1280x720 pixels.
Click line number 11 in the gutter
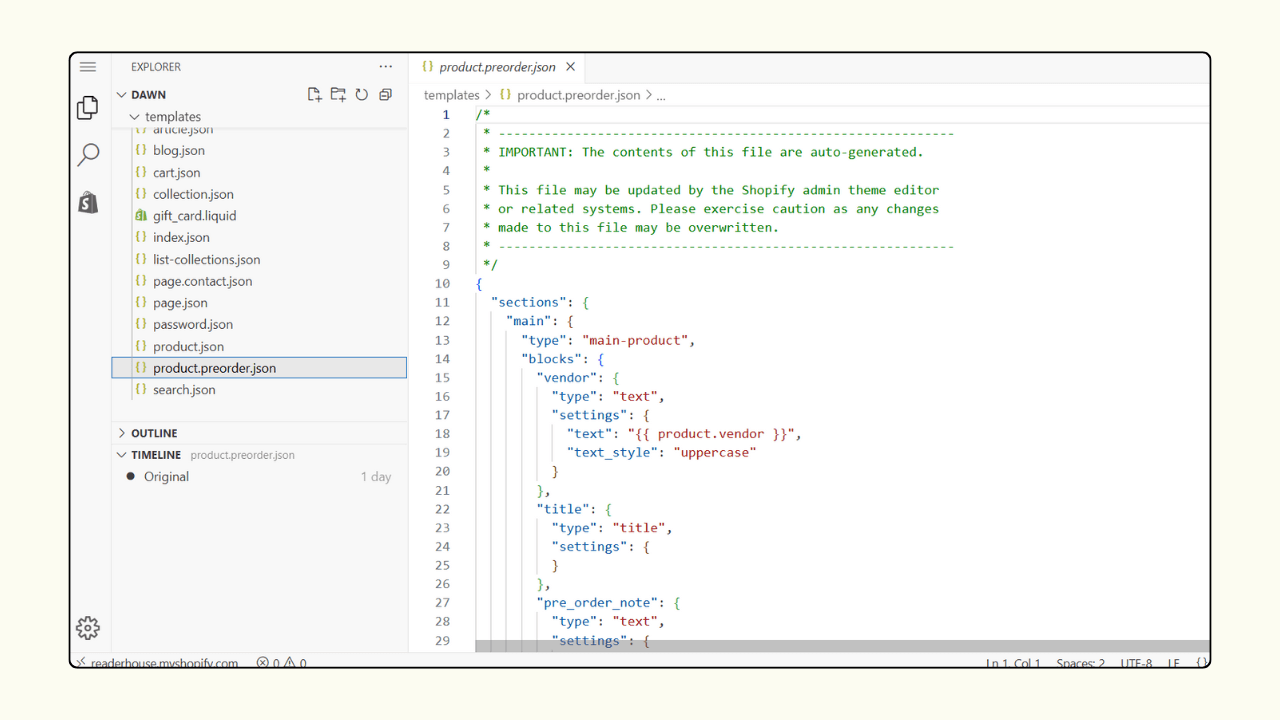tap(442, 302)
